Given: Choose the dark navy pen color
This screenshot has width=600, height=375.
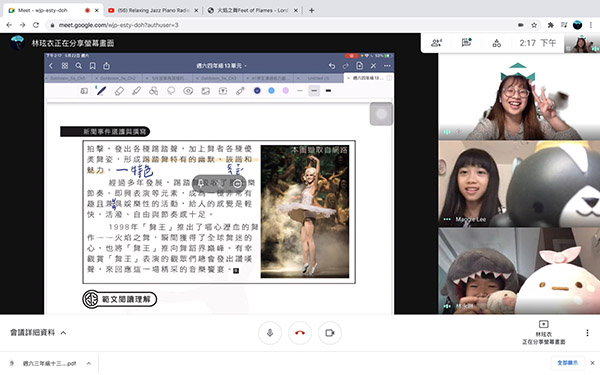Looking at the screenshot, I should pyautogui.click(x=257, y=91).
